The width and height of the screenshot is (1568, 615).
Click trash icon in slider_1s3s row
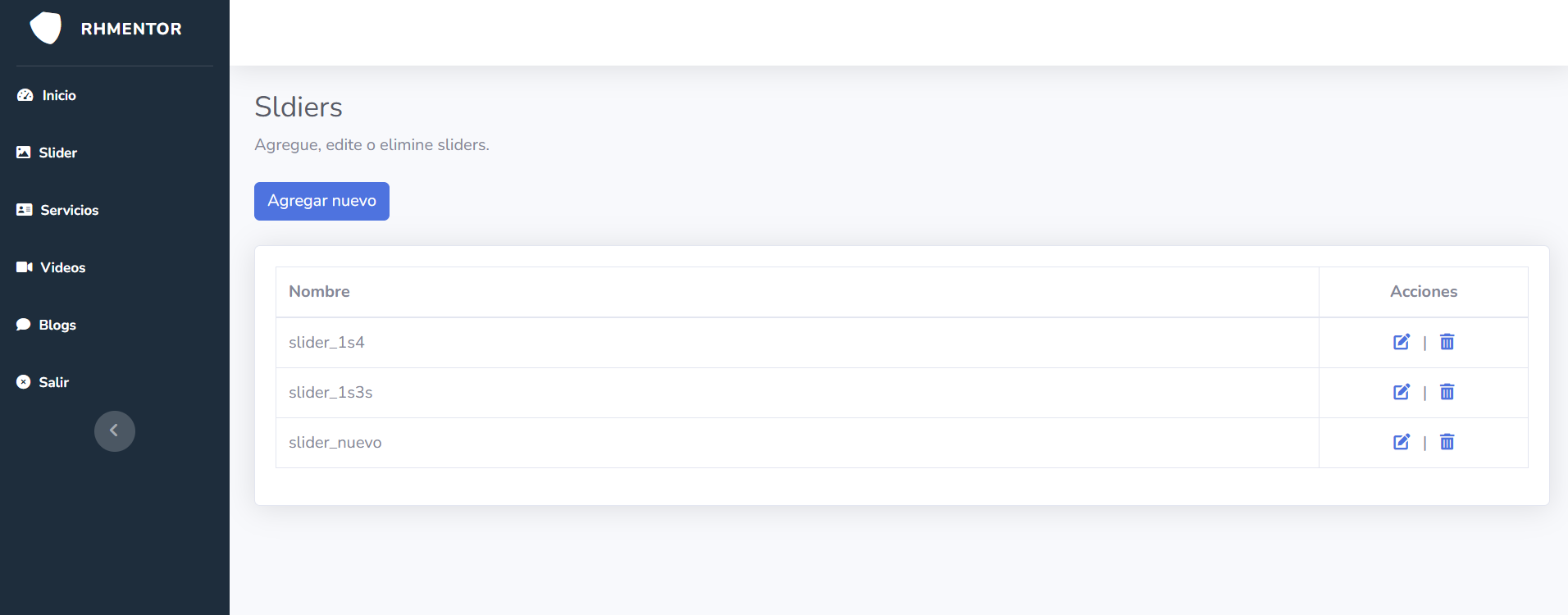coord(1447,392)
